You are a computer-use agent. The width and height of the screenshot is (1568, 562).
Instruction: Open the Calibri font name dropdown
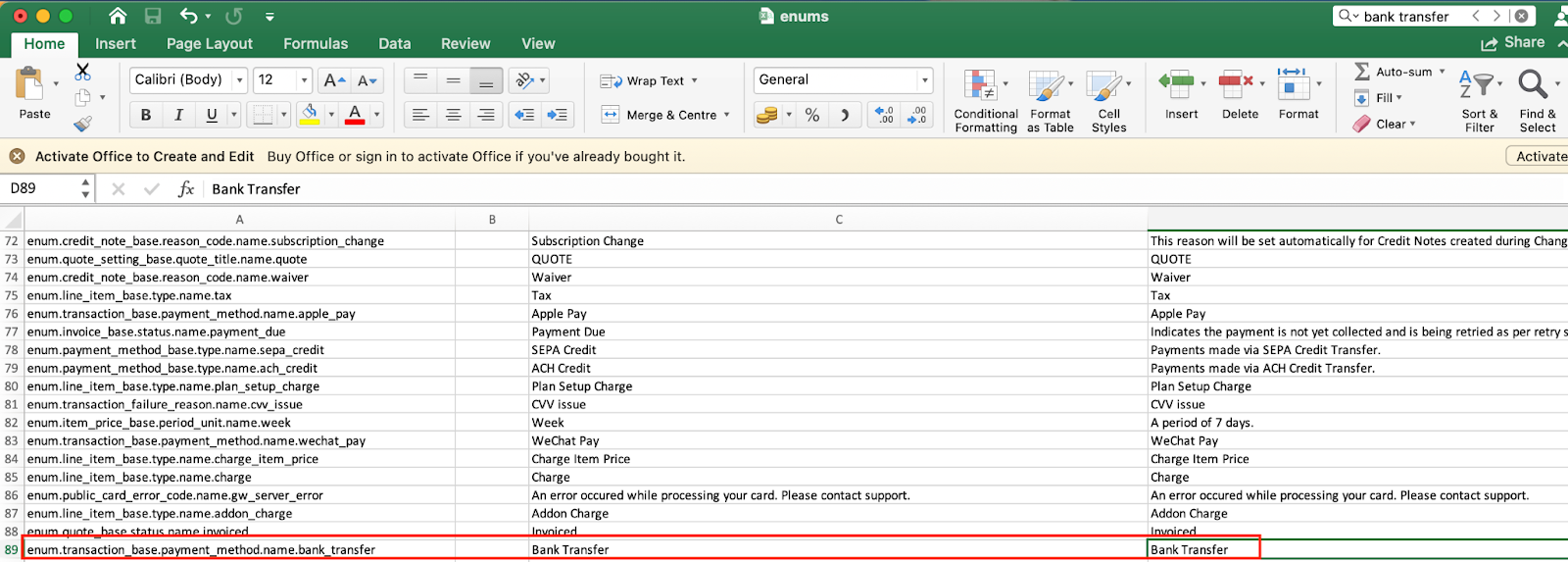coord(239,80)
